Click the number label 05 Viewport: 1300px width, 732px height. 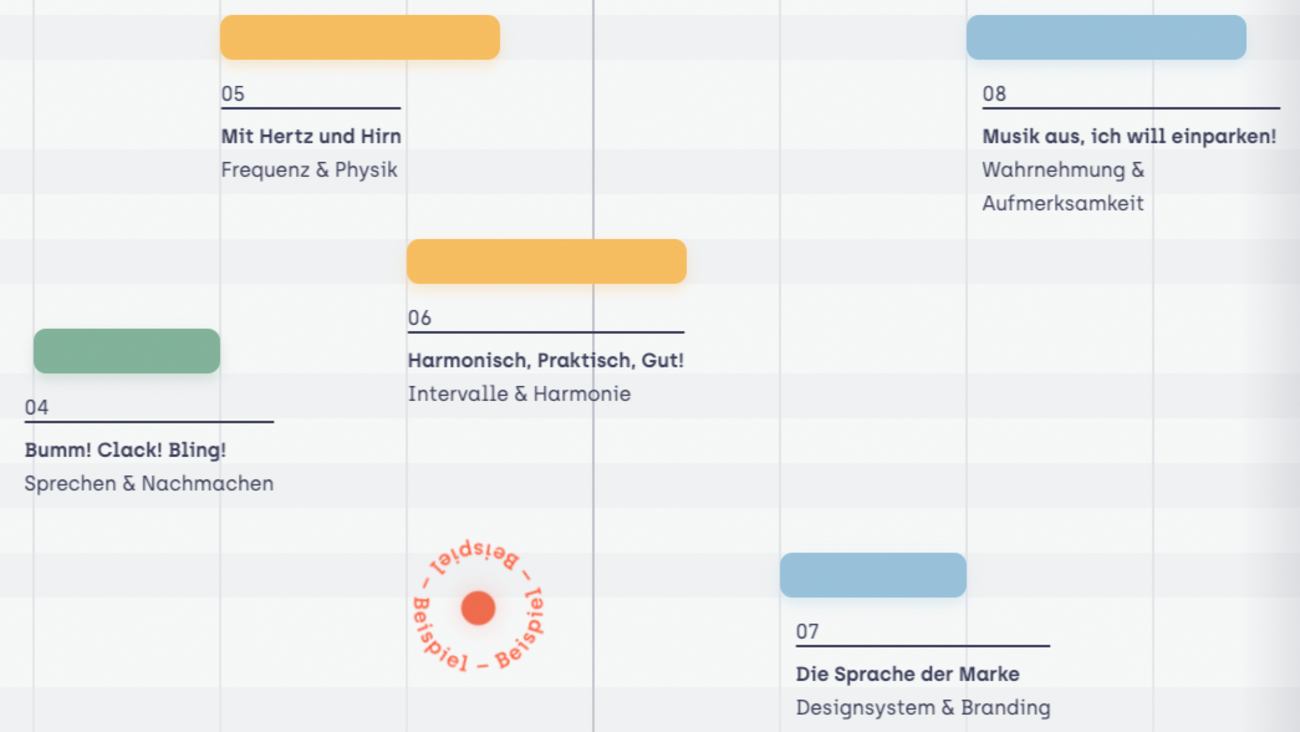233,94
